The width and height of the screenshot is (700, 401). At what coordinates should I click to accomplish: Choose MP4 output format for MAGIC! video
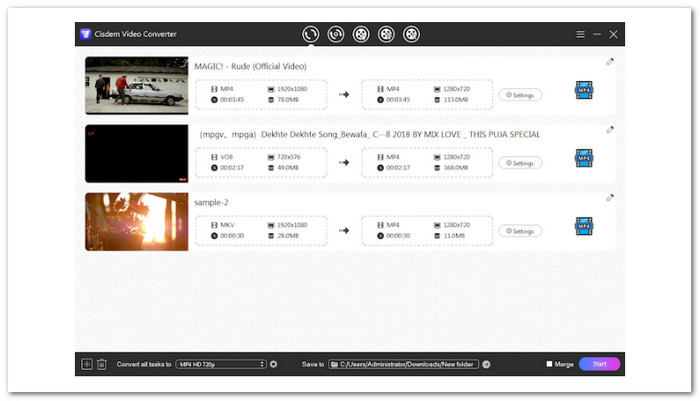click(584, 90)
